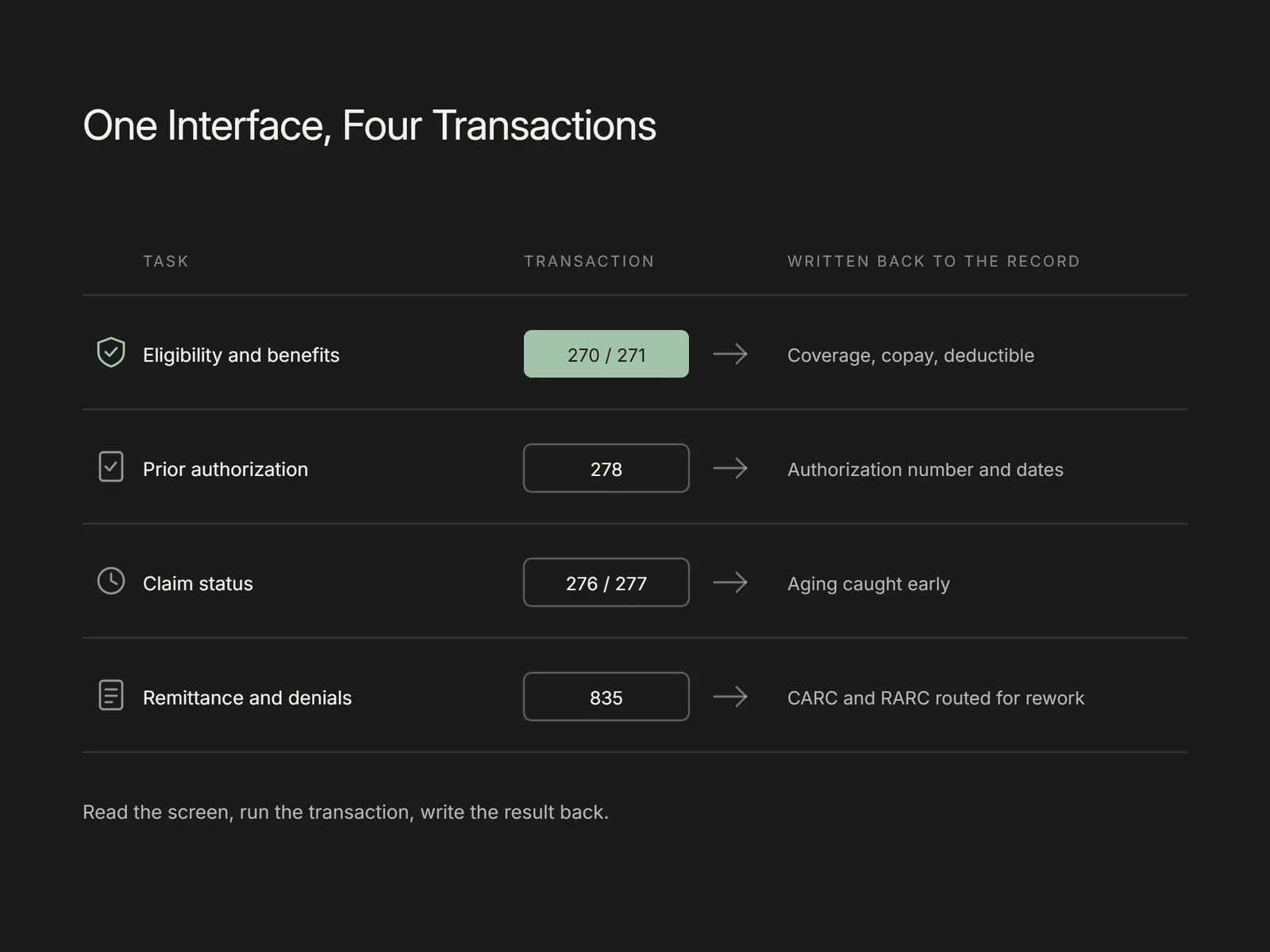Click the clock icon beside Claim status

coord(111,581)
